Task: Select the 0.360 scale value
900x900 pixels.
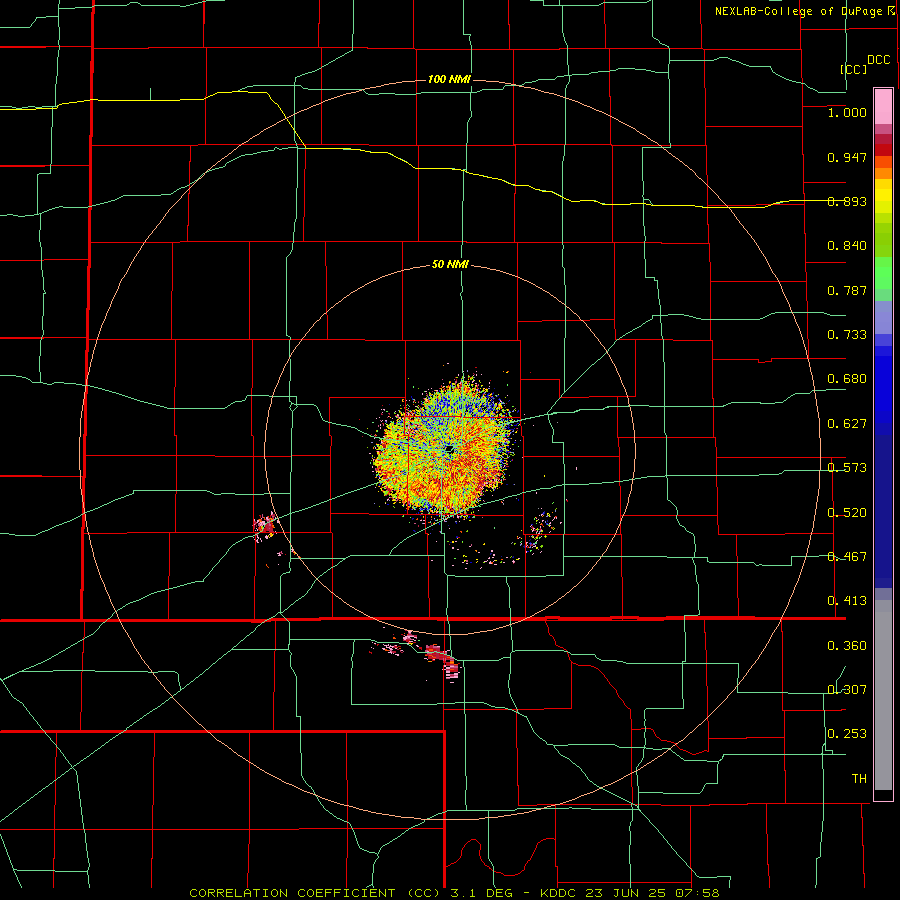Action: (847, 646)
